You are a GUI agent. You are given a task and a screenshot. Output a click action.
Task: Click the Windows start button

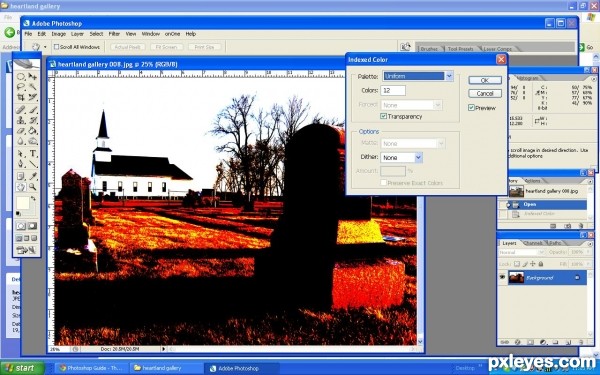(22, 368)
